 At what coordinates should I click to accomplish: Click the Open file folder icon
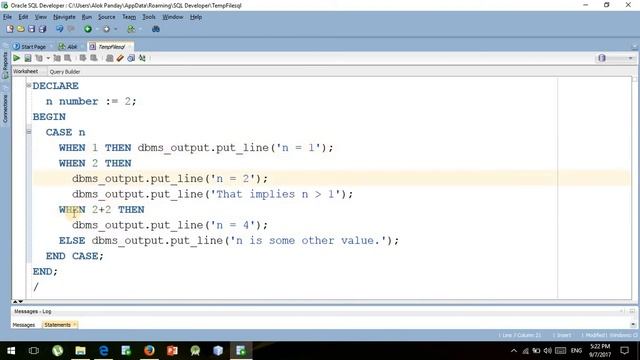pyautogui.click(x=20, y=29)
